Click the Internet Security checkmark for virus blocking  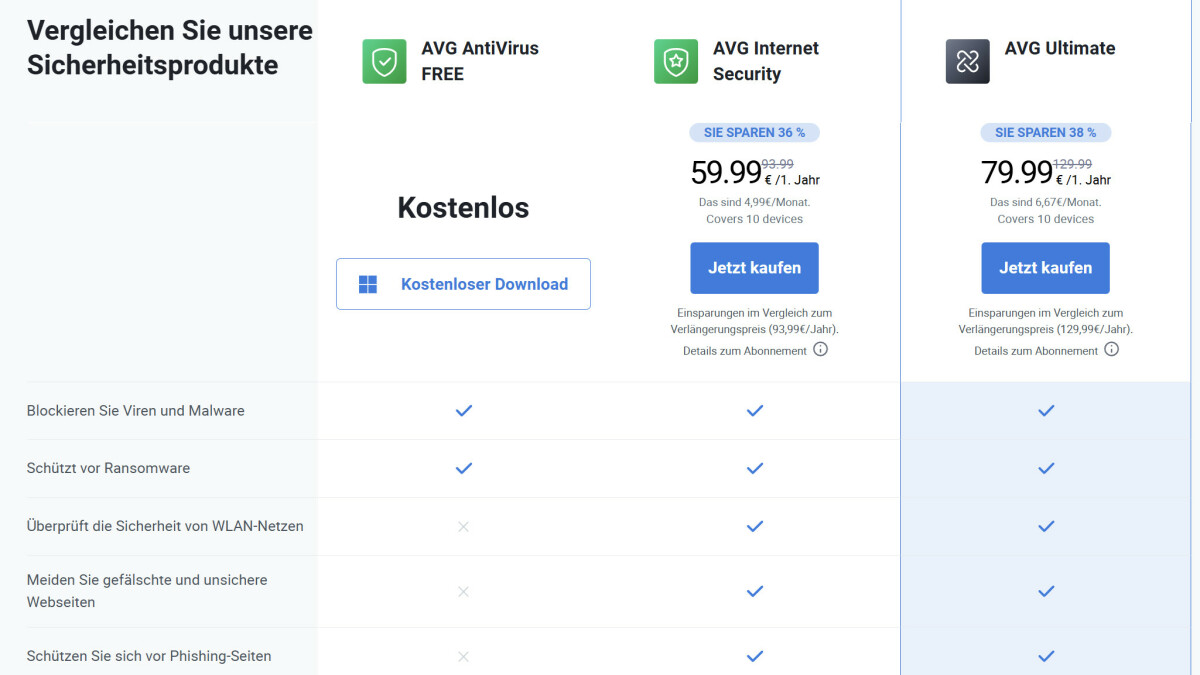click(754, 410)
